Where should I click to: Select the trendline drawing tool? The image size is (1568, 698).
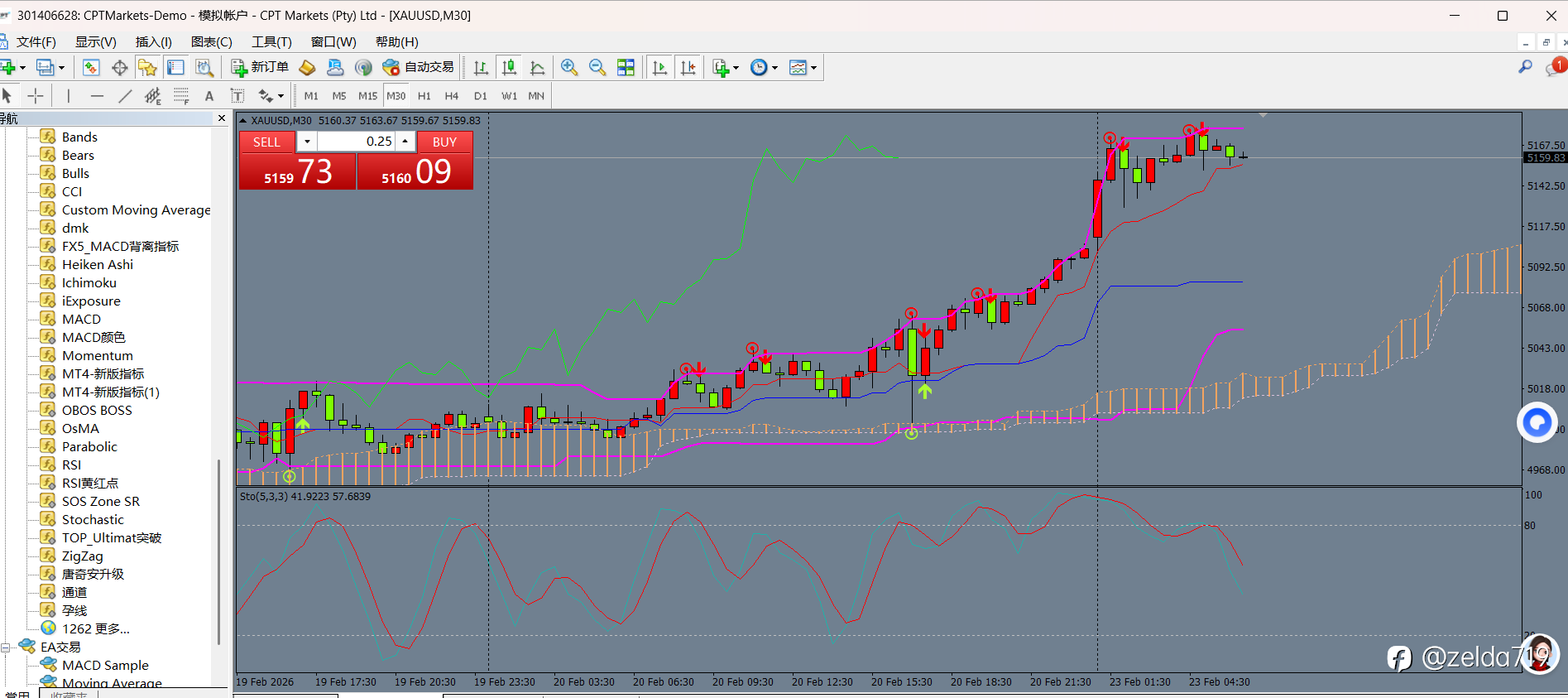click(125, 96)
